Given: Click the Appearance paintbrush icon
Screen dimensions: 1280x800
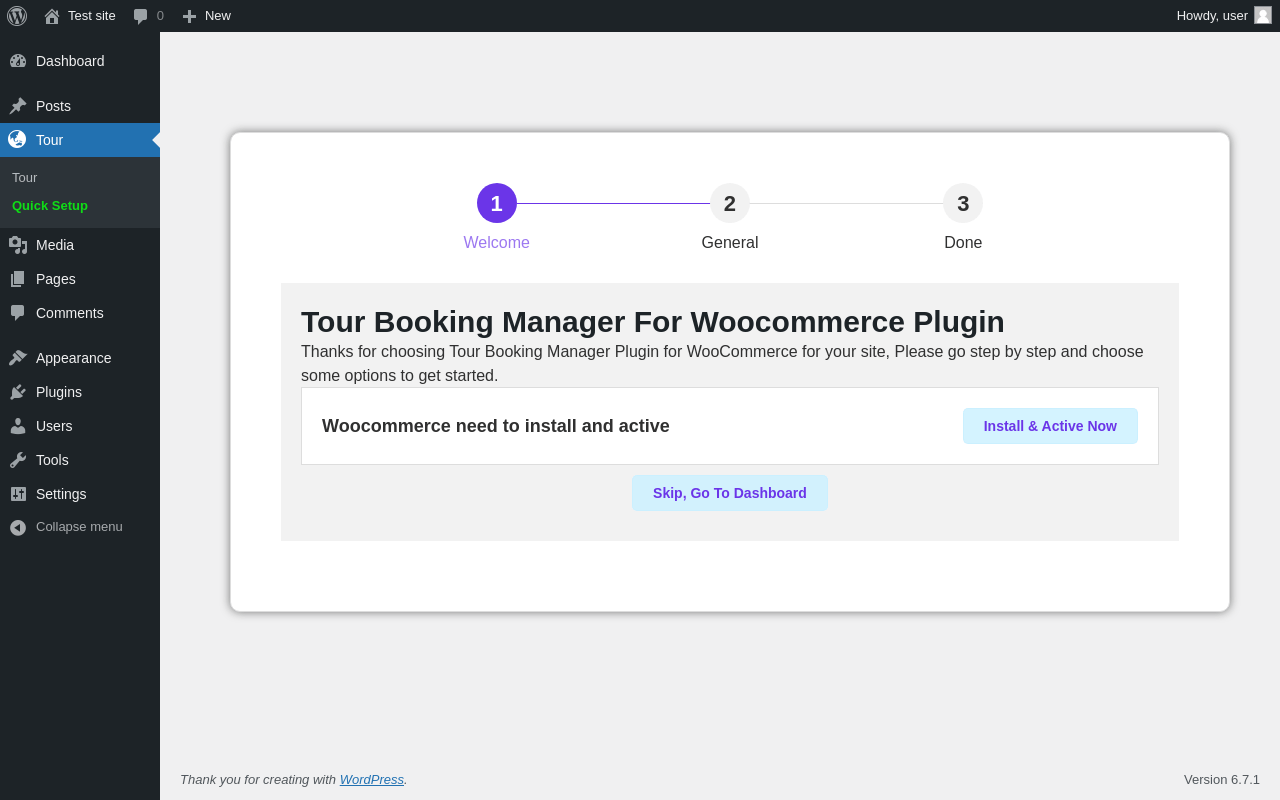Looking at the screenshot, I should [x=18, y=358].
